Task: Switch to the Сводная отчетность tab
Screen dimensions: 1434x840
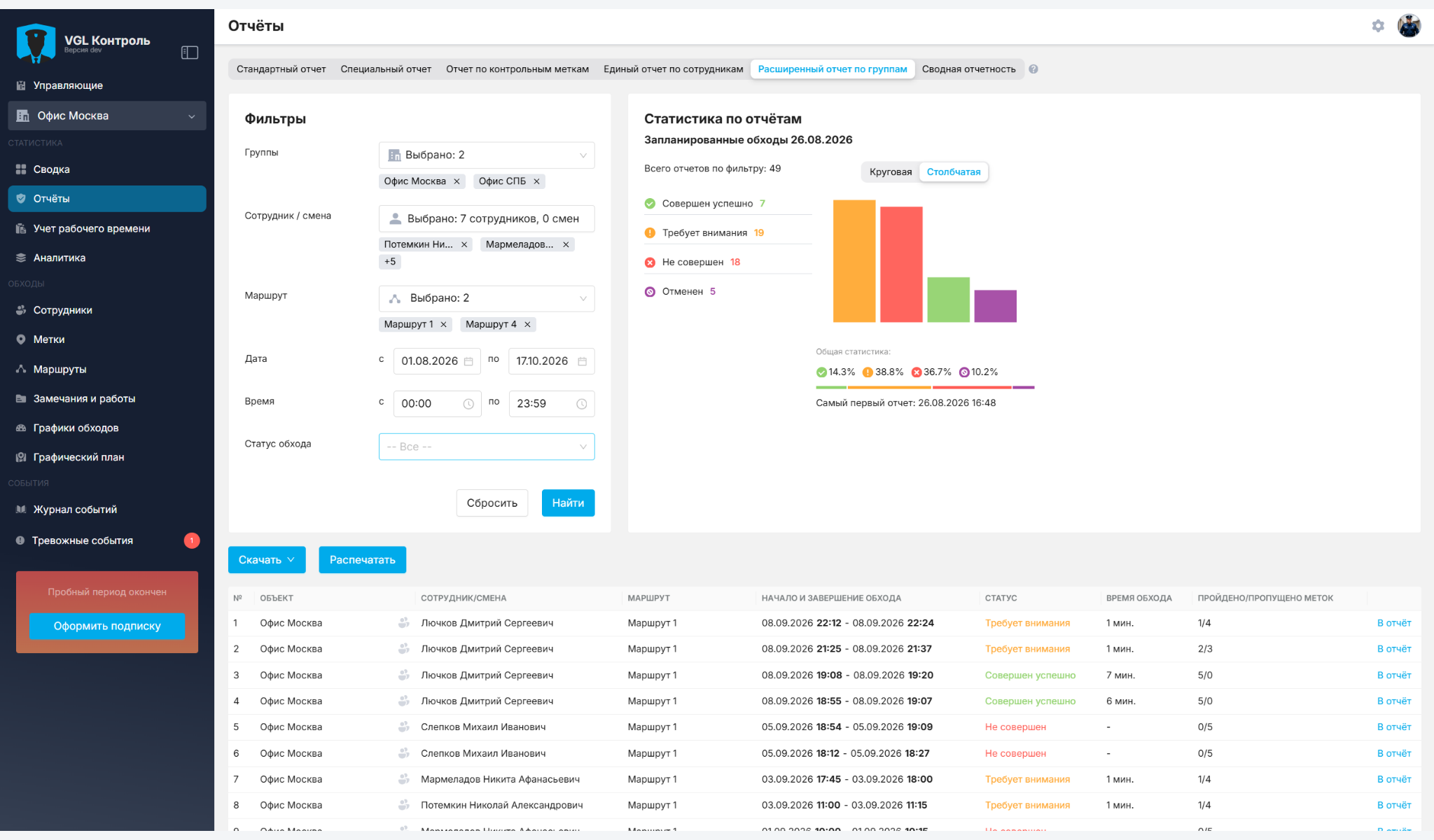Action: [x=968, y=69]
